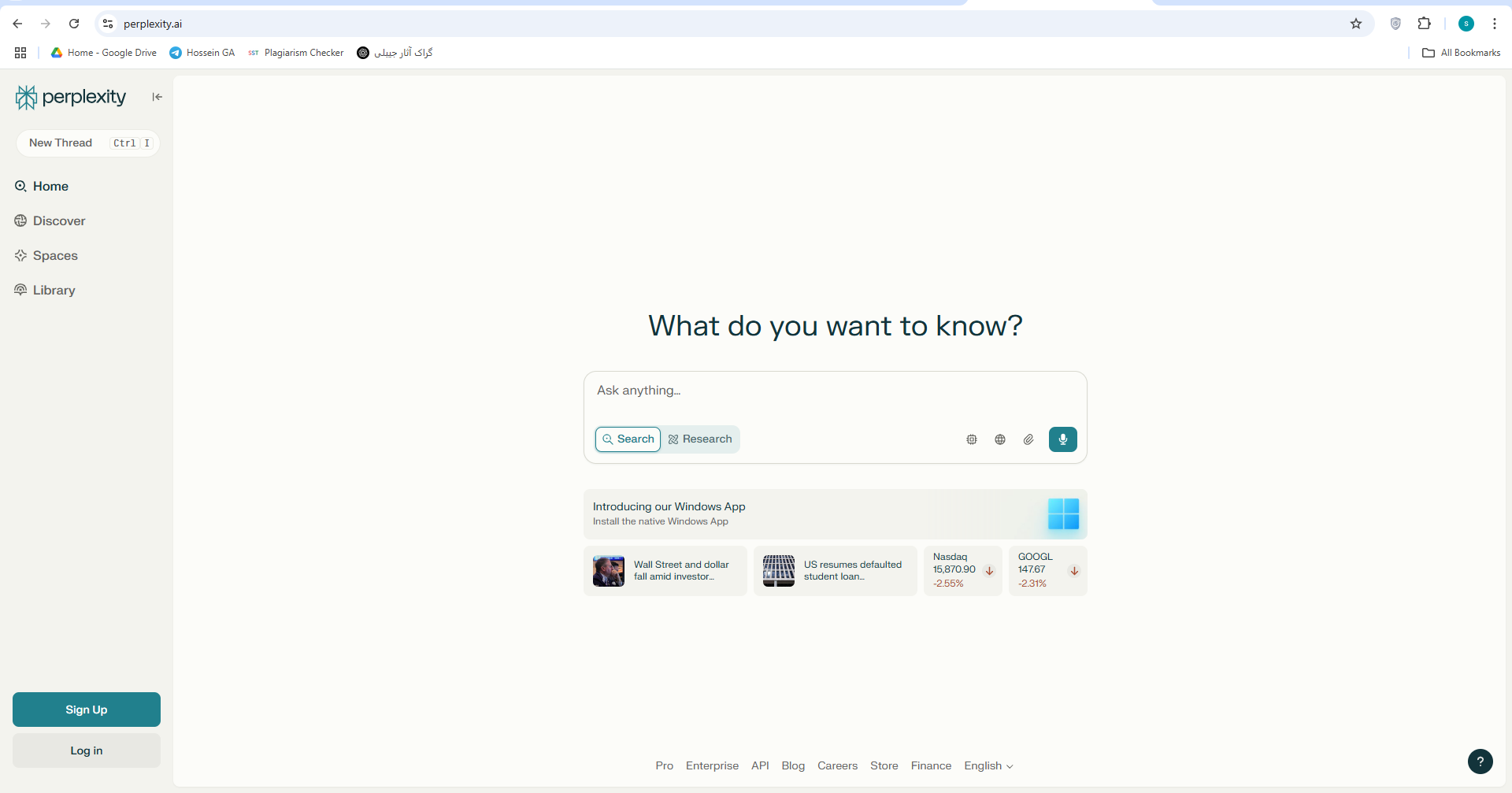Select Search mode toggle
The height and width of the screenshot is (793, 1512).
point(628,439)
